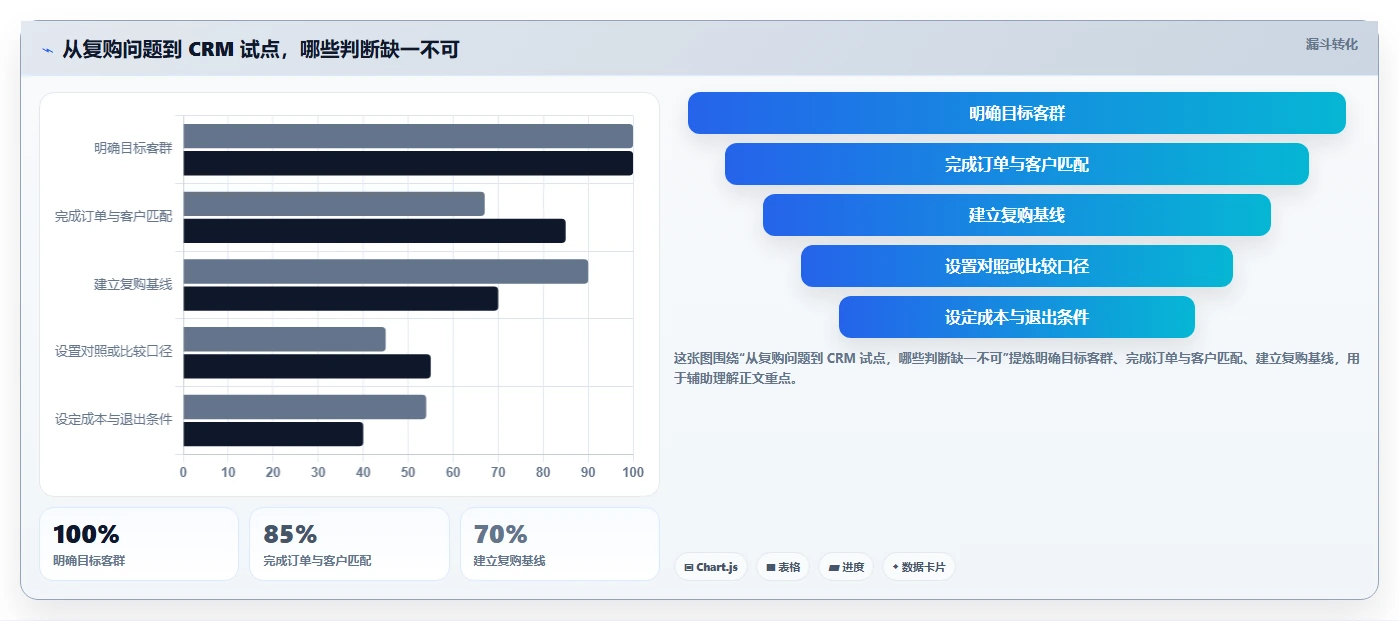The image size is (1399, 621).
Task: Click the chart axis label 明确目标客群
Action: (133, 149)
